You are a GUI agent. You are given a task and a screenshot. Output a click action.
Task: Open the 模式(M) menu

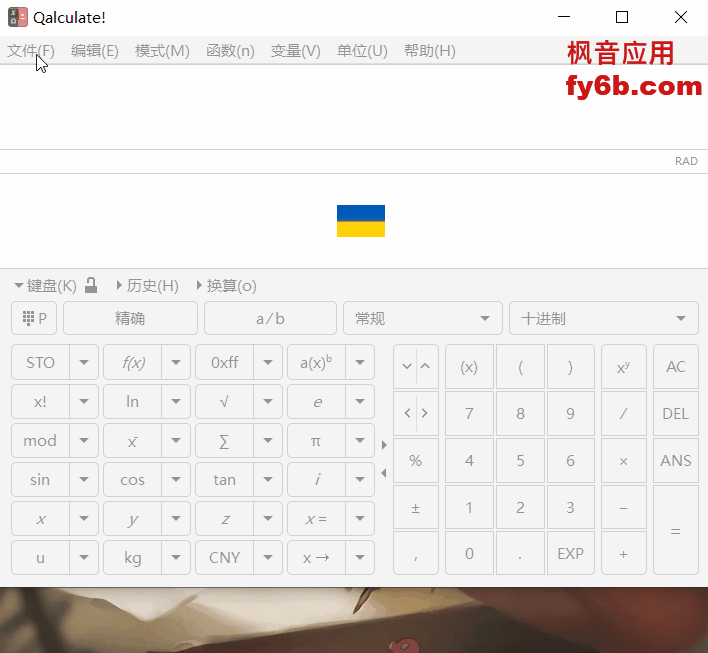tap(162, 51)
